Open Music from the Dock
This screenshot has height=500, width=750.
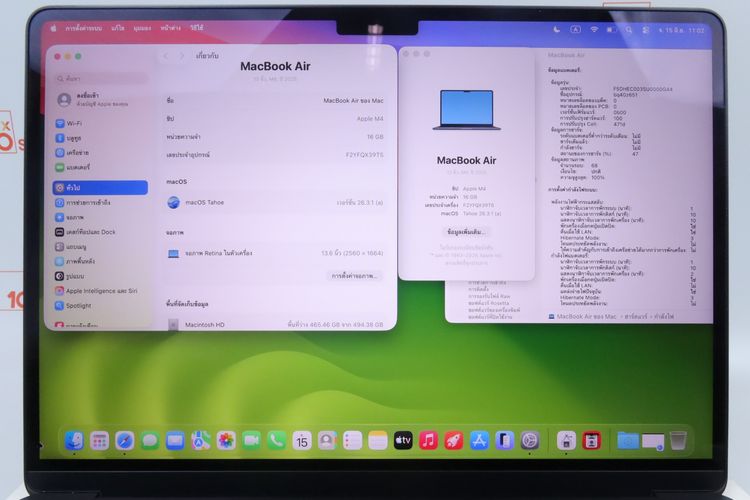click(429, 441)
